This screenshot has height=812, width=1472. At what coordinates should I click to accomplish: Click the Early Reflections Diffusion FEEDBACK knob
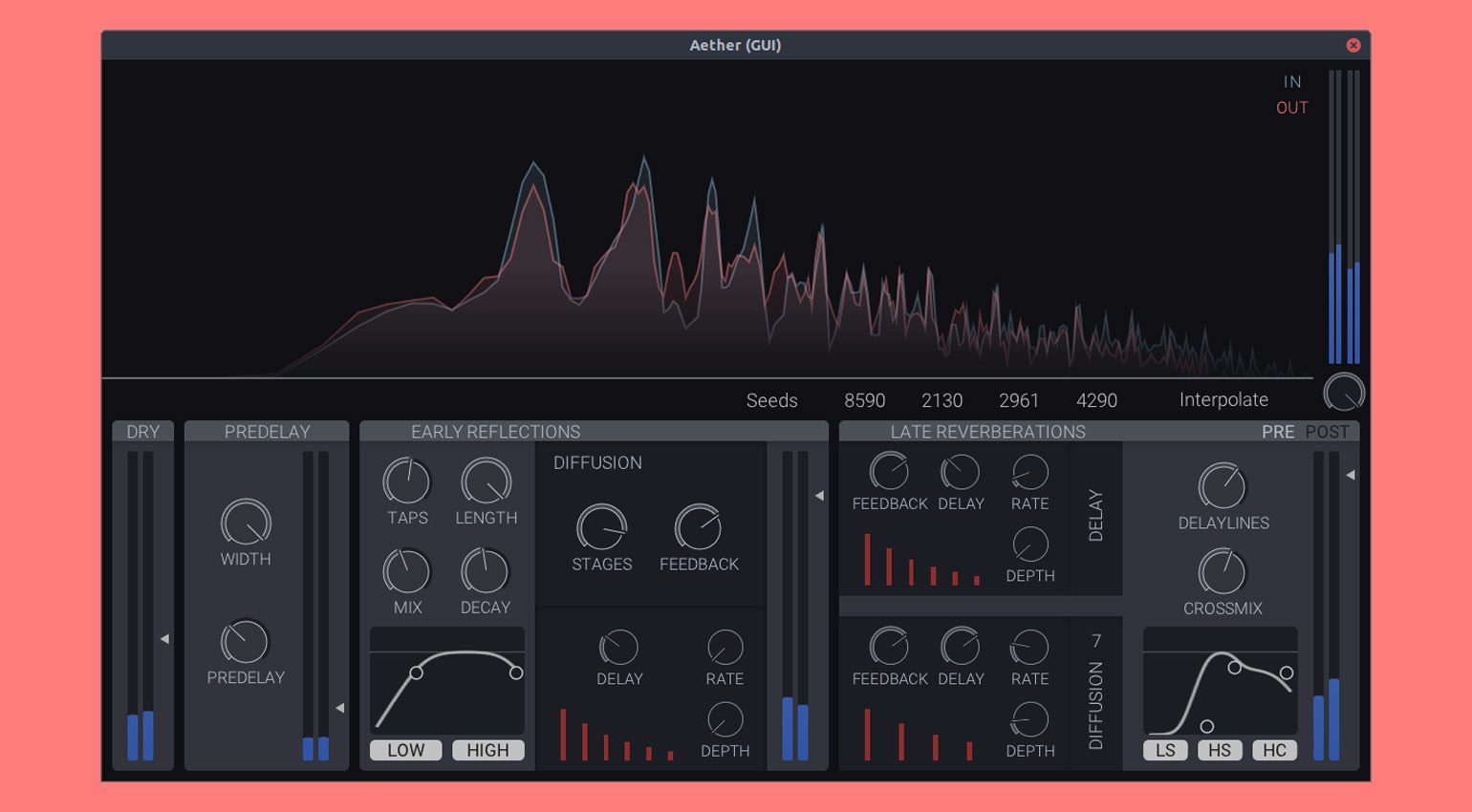tap(699, 528)
